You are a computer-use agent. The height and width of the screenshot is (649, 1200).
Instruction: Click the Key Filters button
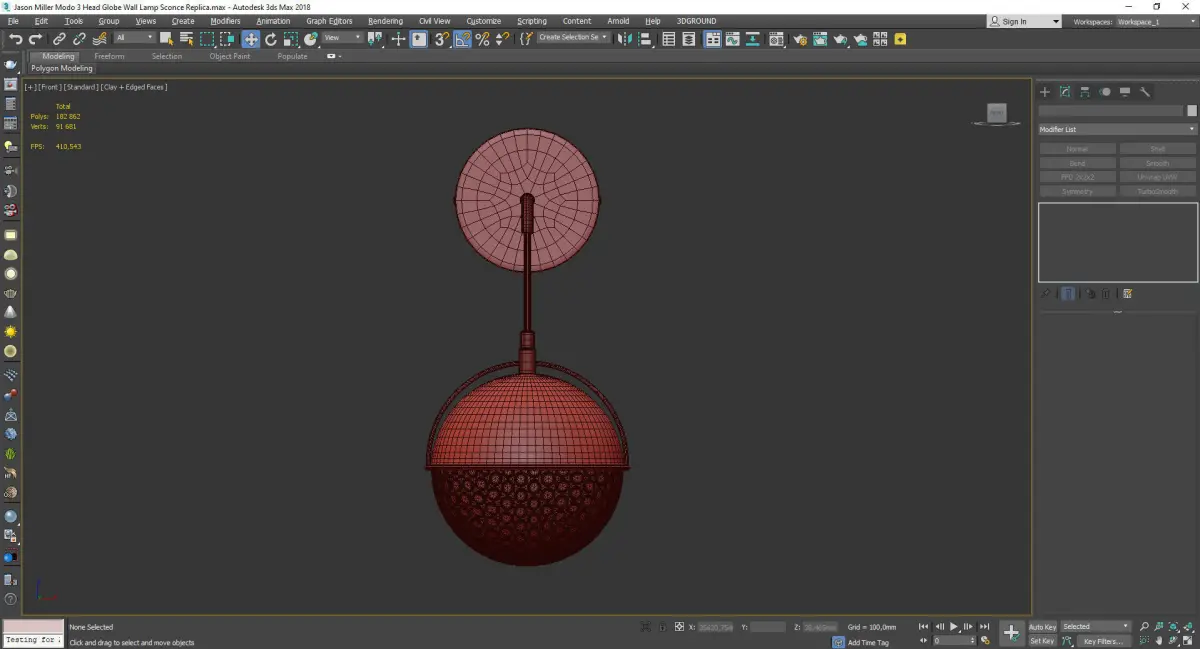pyautogui.click(x=1102, y=641)
